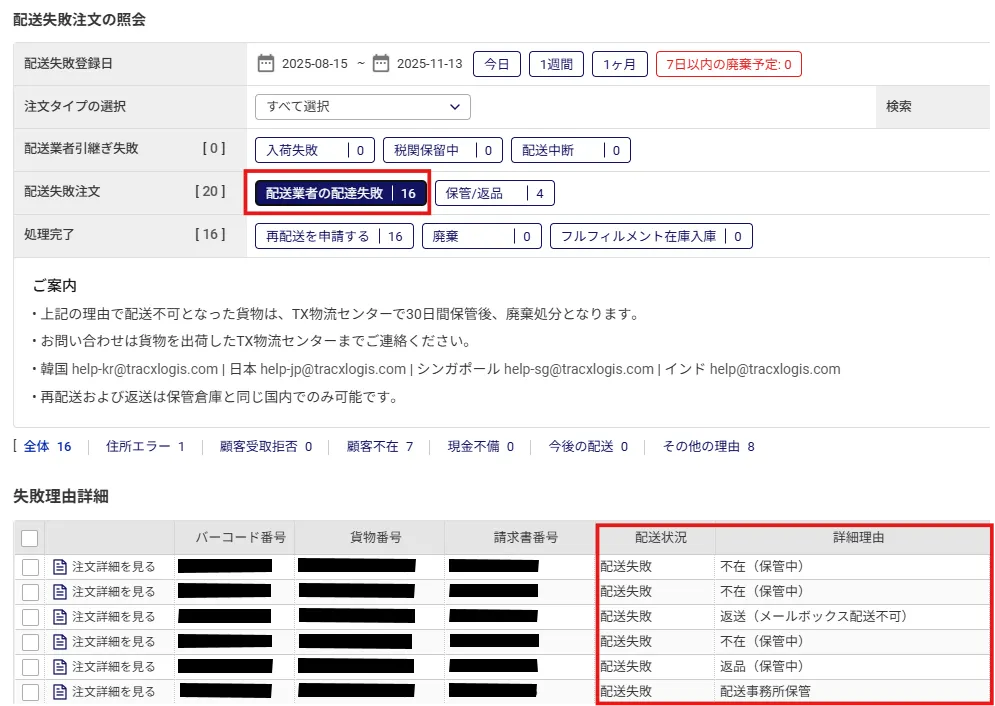Click help-sg@tracxlogis.com email text
Screen dimensions: 995x706
[x=579, y=369]
